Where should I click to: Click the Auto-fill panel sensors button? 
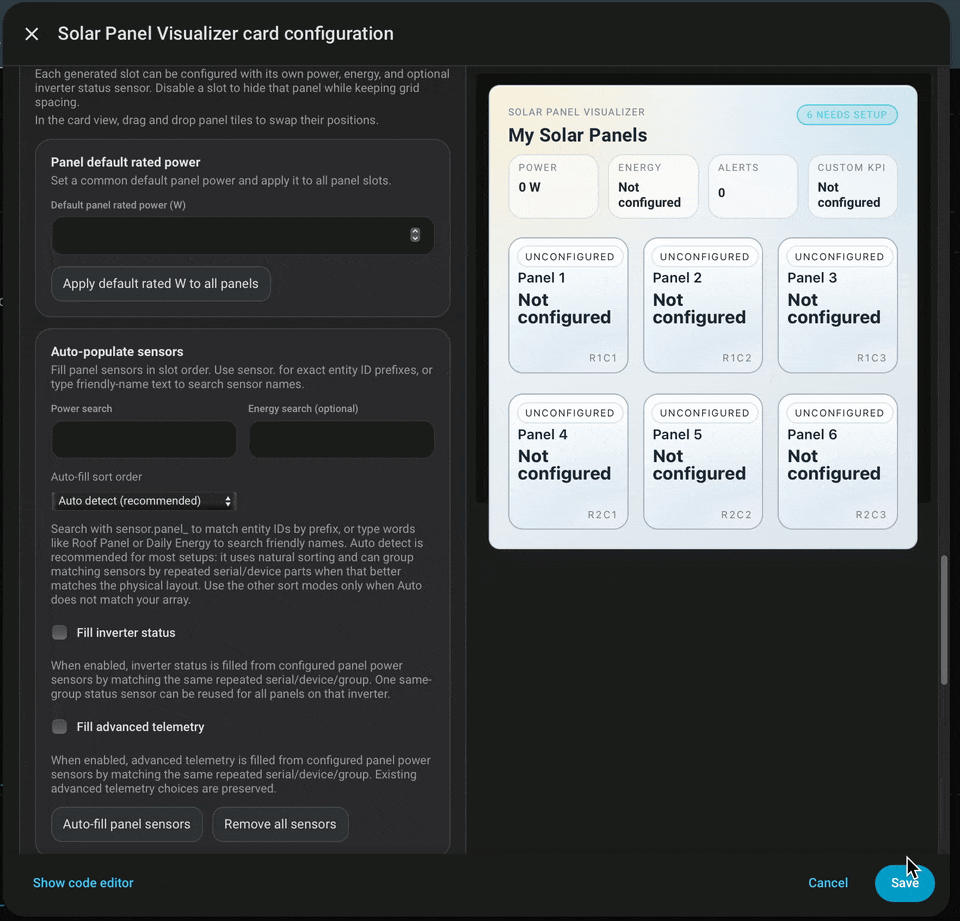127,824
